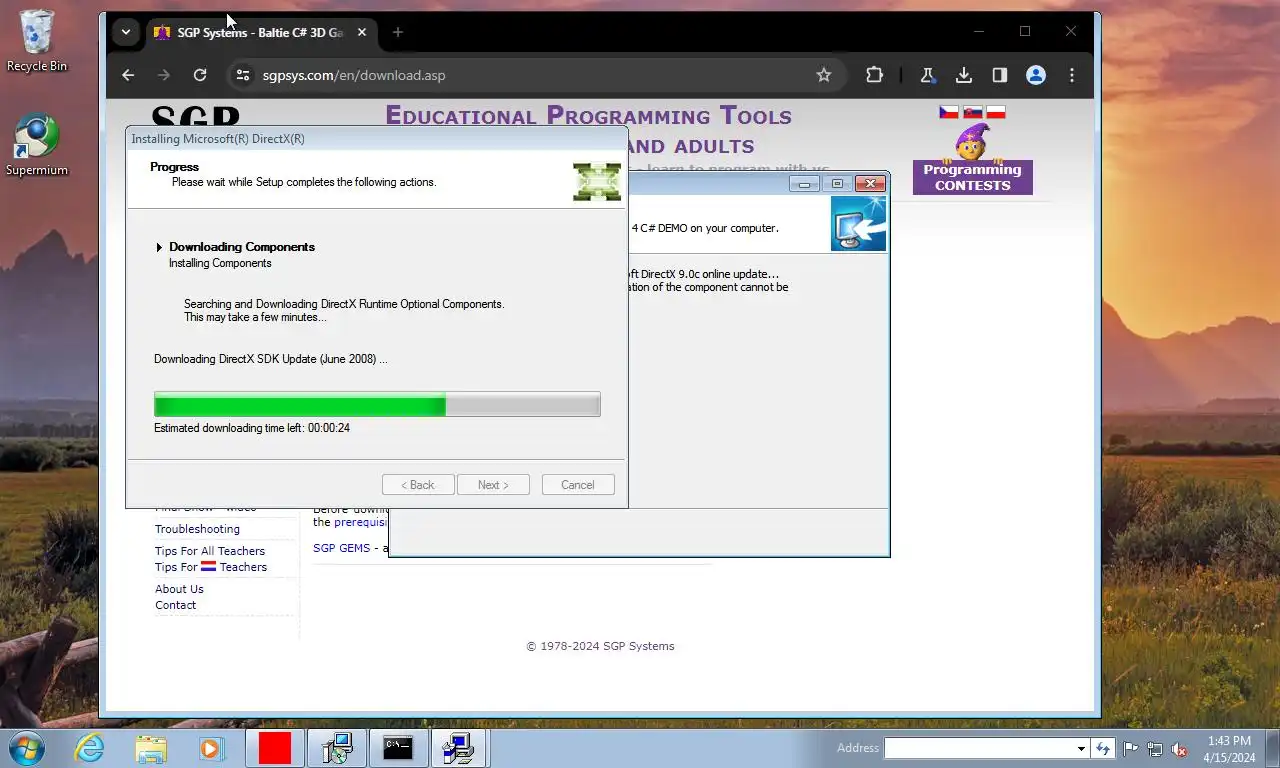The height and width of the screenshot is (768, 1280).
Task: Toggle the browser side panel icon
Action: tap(999, 75)
